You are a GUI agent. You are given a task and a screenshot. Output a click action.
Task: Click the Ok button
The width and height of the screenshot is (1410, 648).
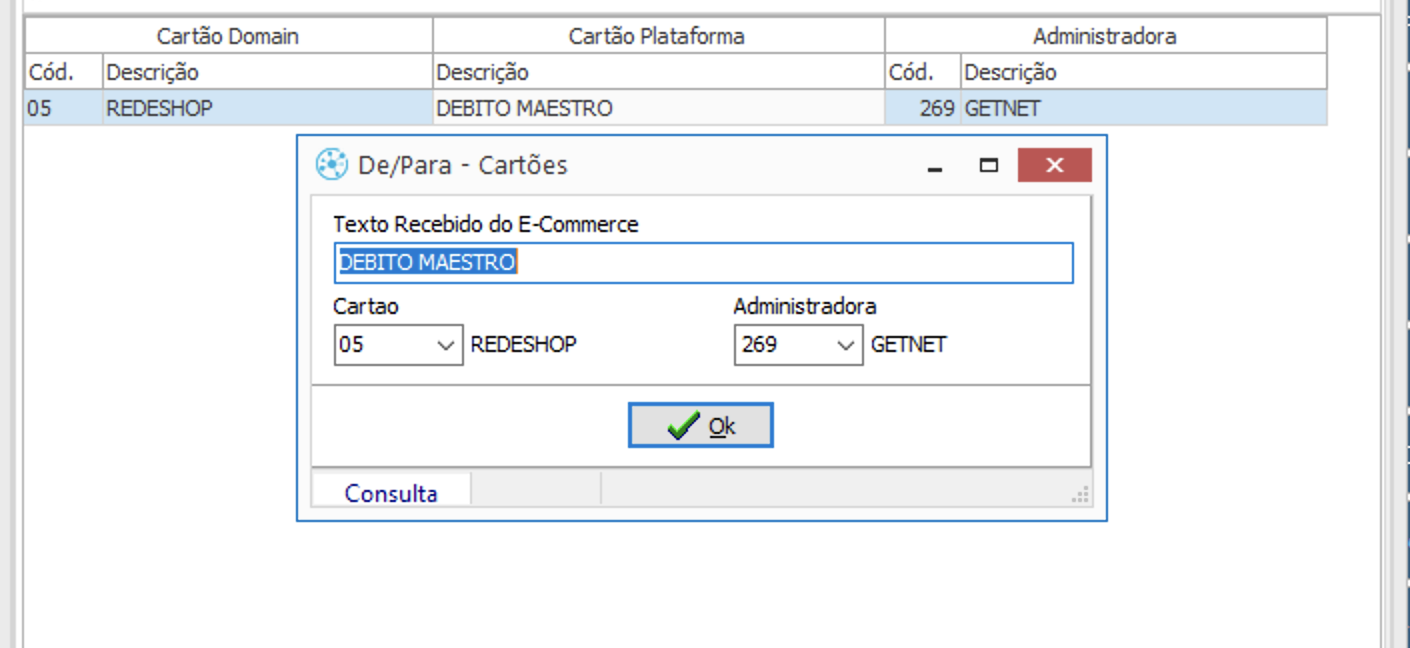(x=700, y=426)
